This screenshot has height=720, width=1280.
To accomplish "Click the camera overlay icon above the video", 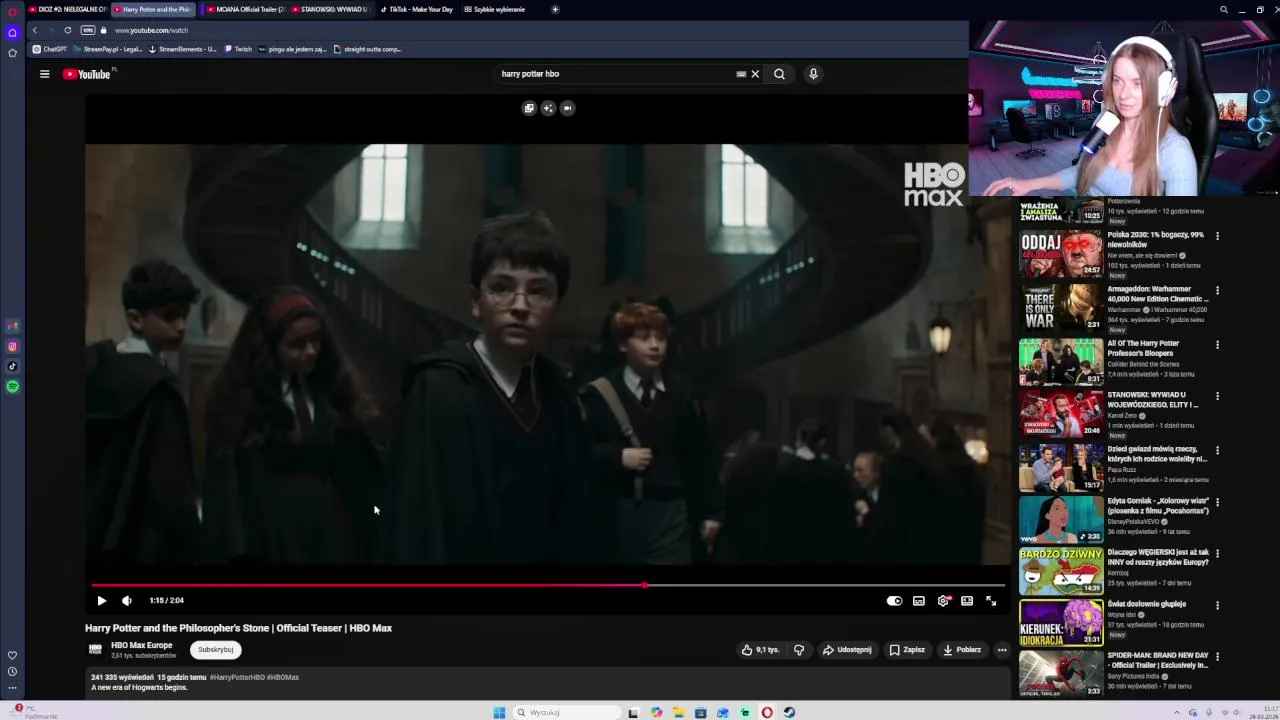I will pyautogui.click(x=567, y=108).
